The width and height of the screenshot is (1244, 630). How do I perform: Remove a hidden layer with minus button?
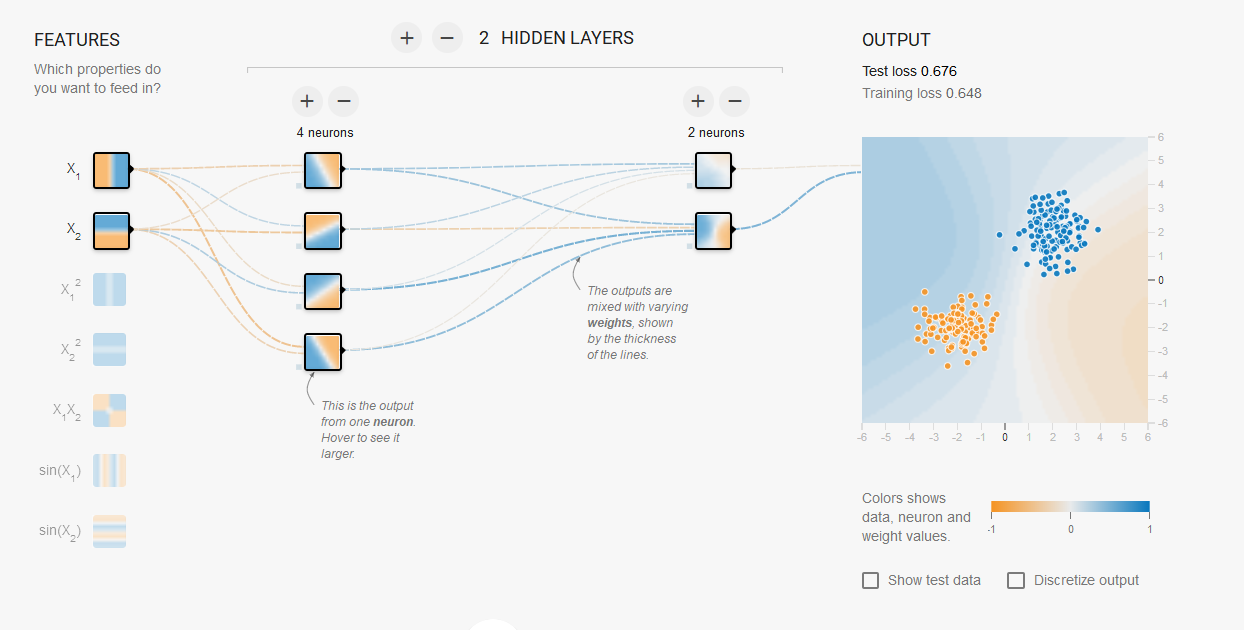[x=447, y=39]
